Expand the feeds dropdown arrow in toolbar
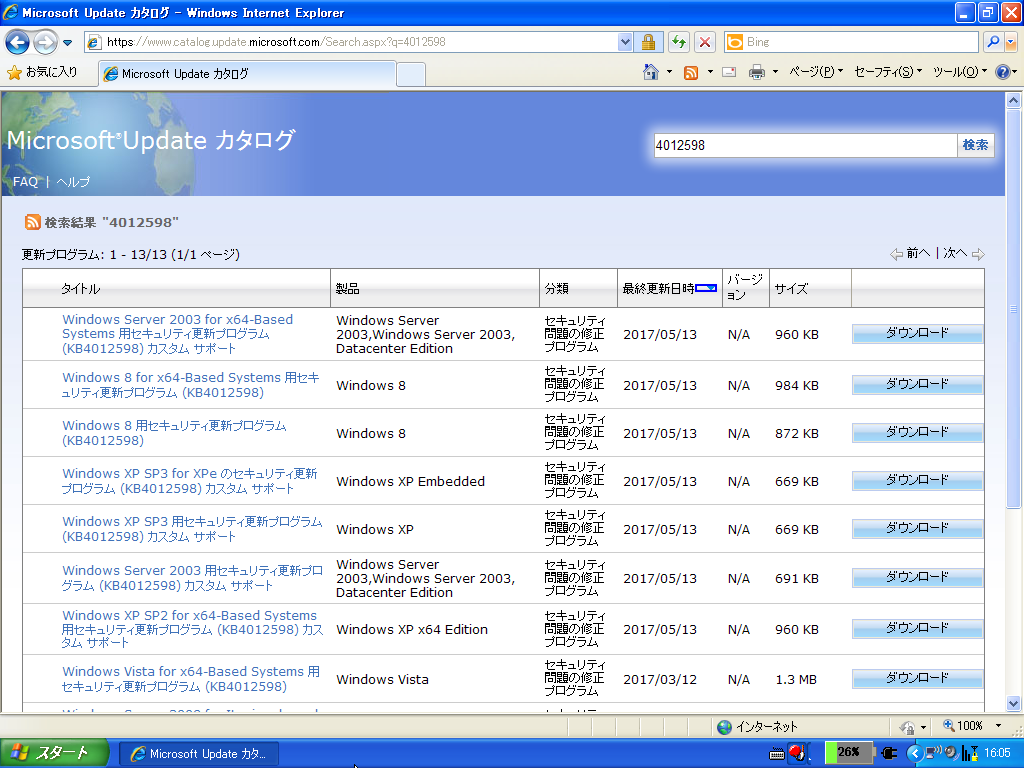The width and height of the screenshot is (1024, 768). pyautogui.click(x=710, y=72)
